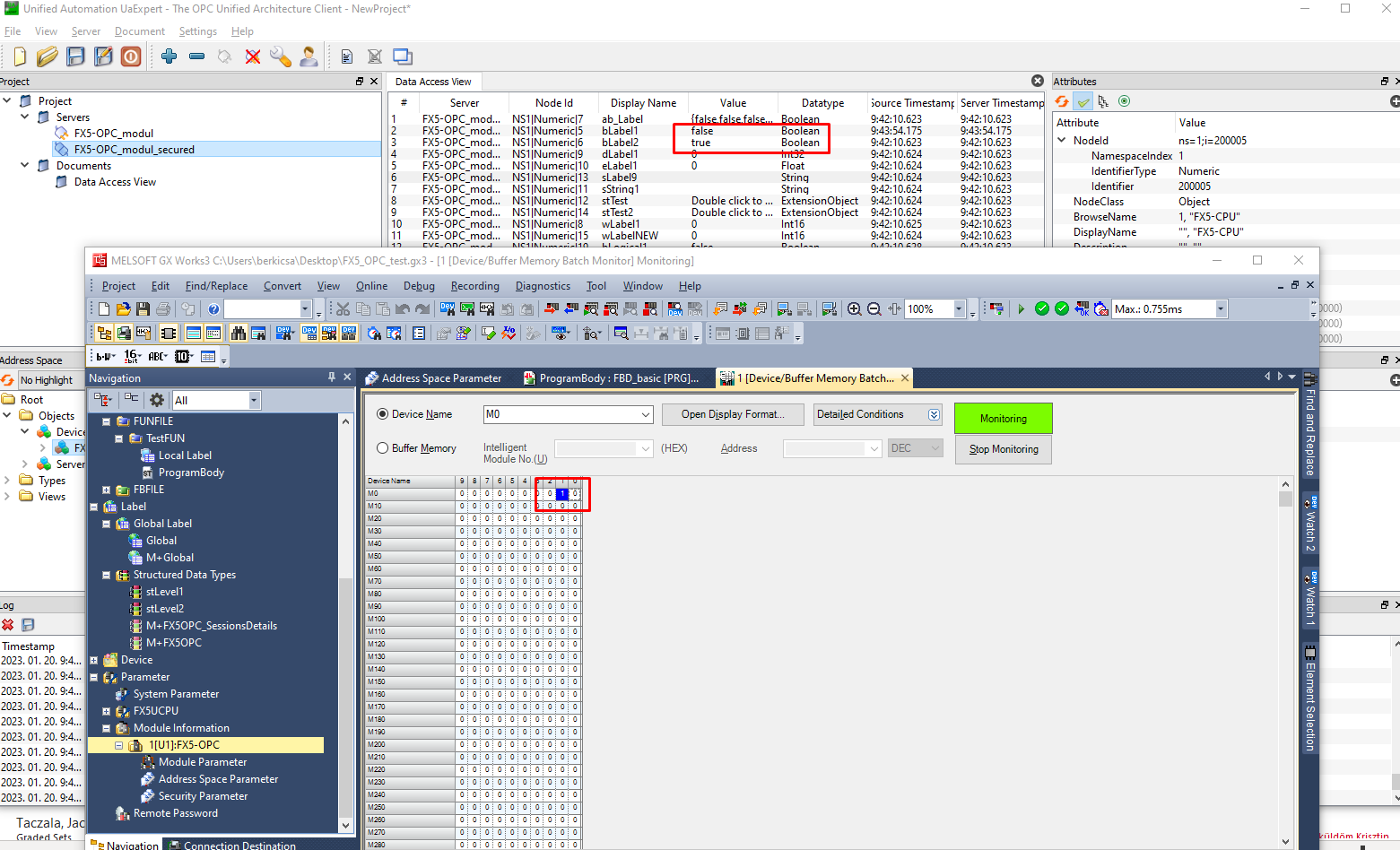Open the Max. 0.755ms scan time dropdown
The width and height of the screenshot is (1400, 850).
click(x=1220, y=308)
